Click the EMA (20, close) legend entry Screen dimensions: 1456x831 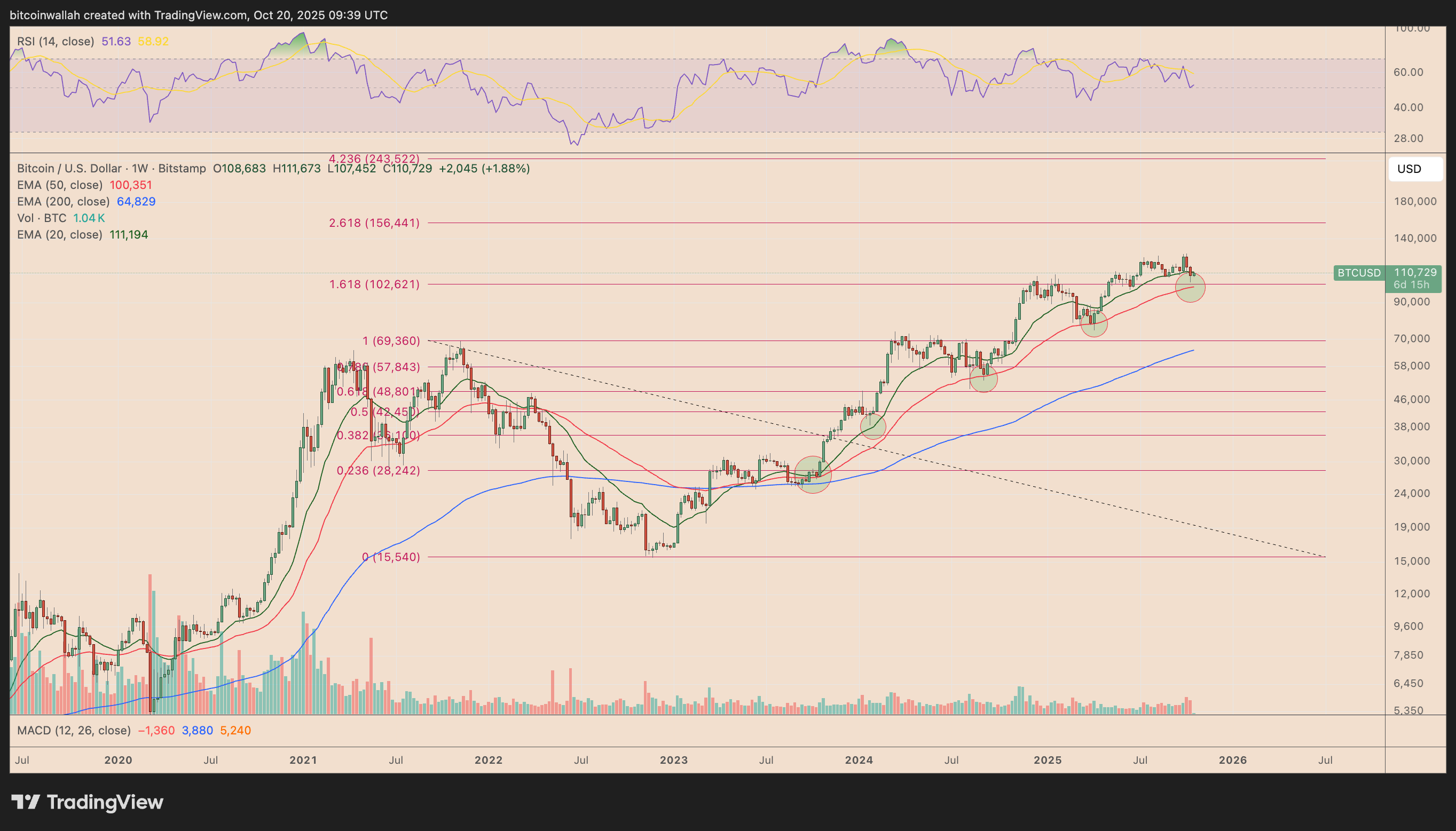(x=59, y=235)
